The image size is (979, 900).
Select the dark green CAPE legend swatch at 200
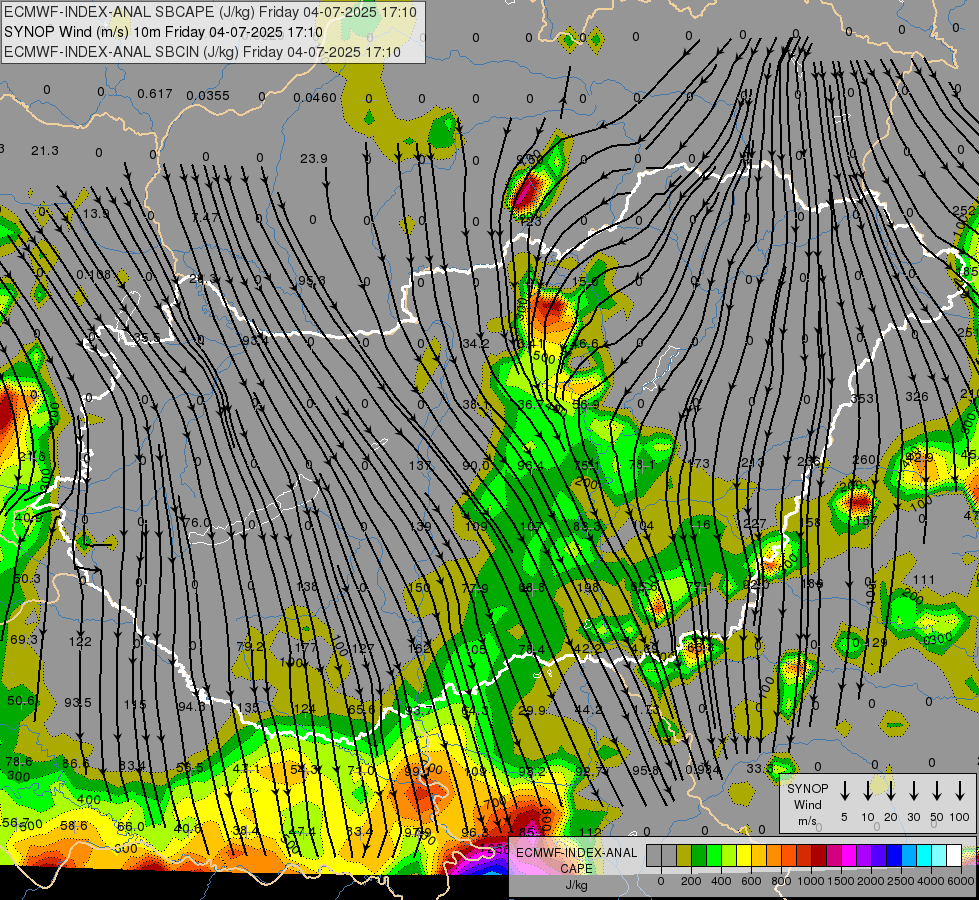click(699, 856)
